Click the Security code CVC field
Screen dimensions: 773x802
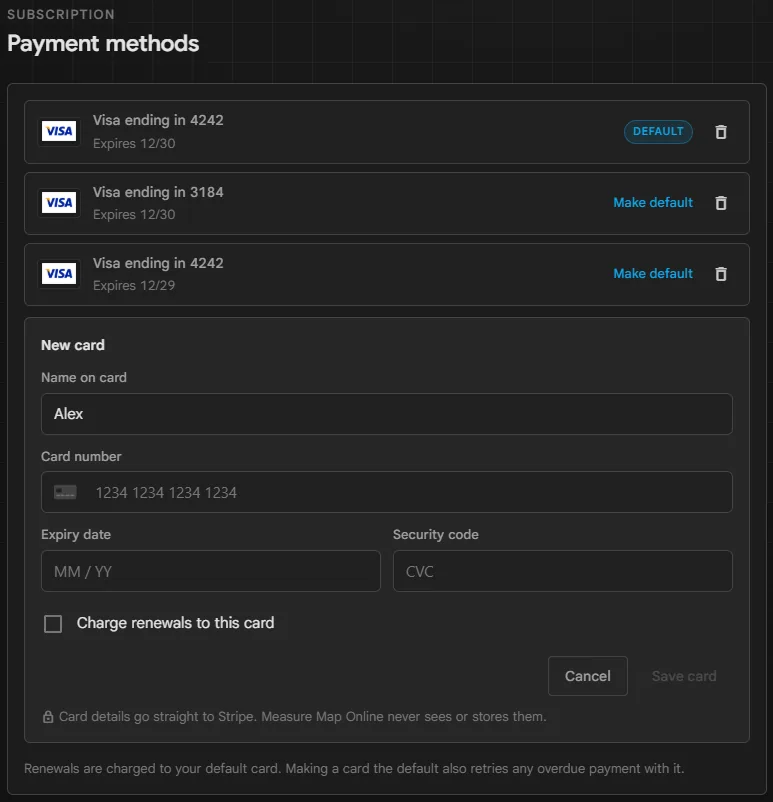pos(563,571)
